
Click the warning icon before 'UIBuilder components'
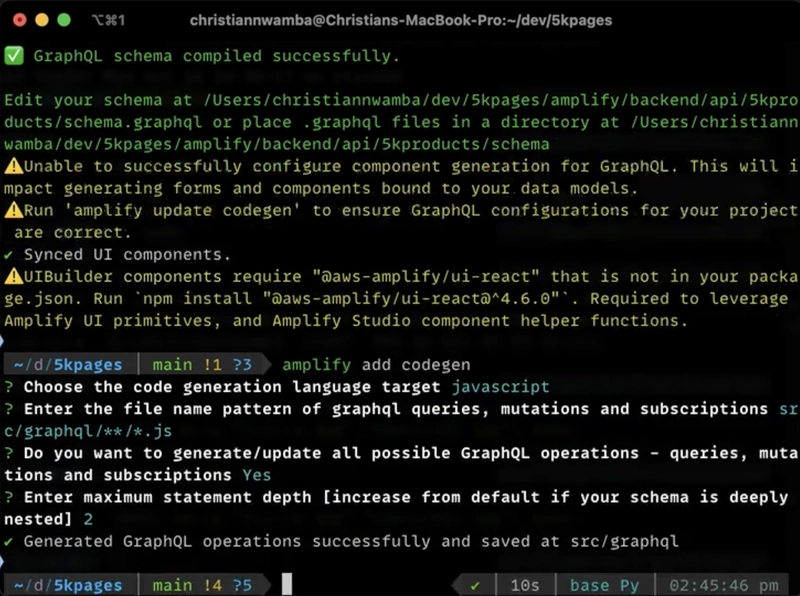click(14, 276)
